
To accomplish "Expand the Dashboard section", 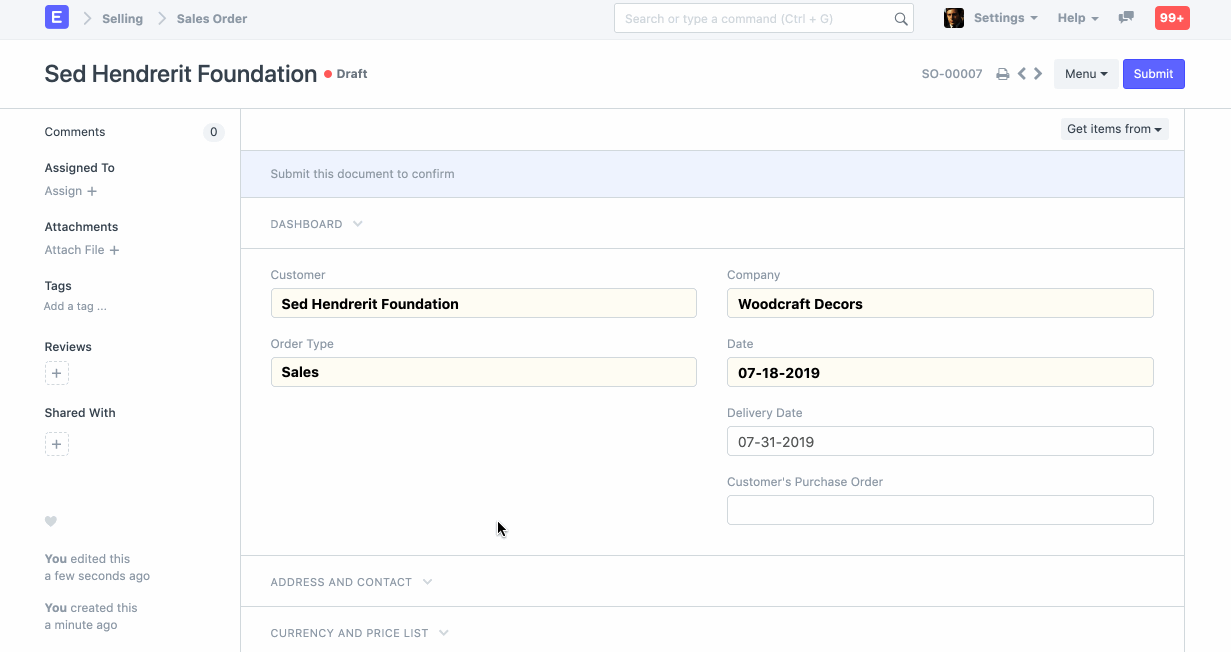I will click(x=316, y=224).
